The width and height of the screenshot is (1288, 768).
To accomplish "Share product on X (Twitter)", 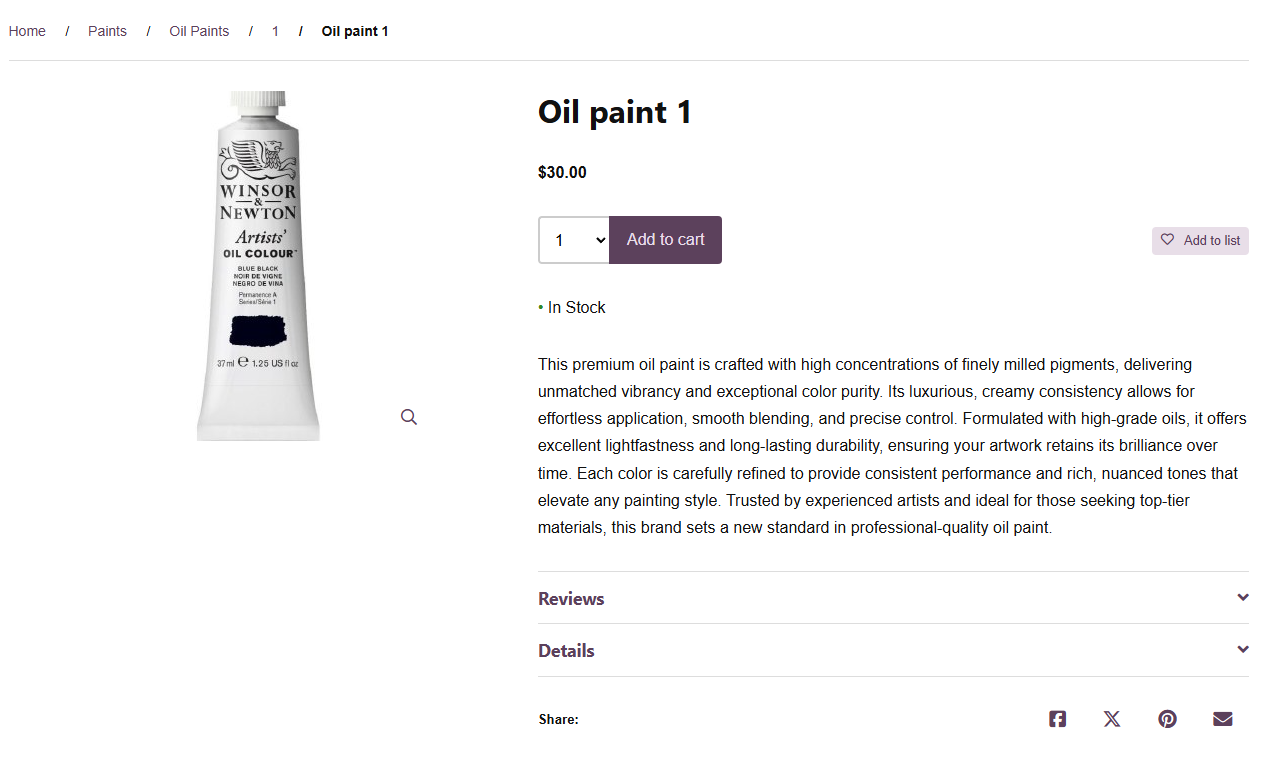I will click(x=1112, y=719).
